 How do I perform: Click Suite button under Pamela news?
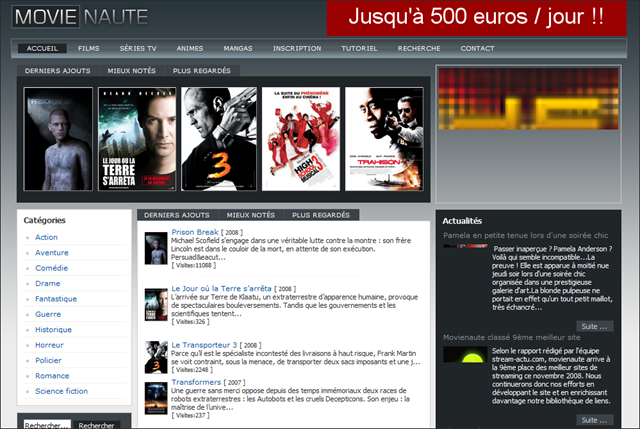pyautogui.click(x=594, y=327)
